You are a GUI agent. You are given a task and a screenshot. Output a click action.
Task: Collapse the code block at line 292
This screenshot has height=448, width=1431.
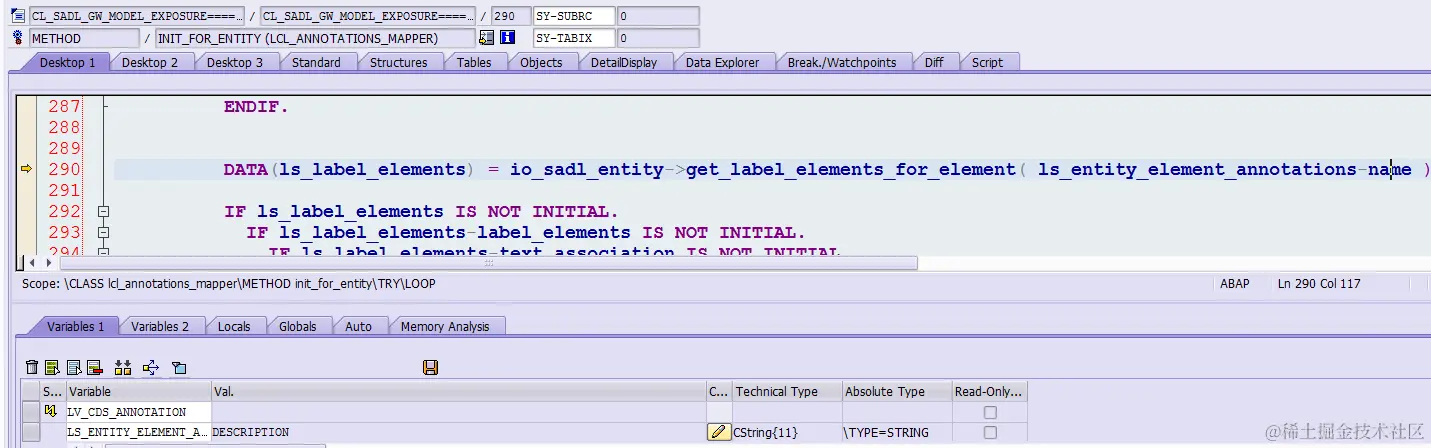[x=103, y=212]
